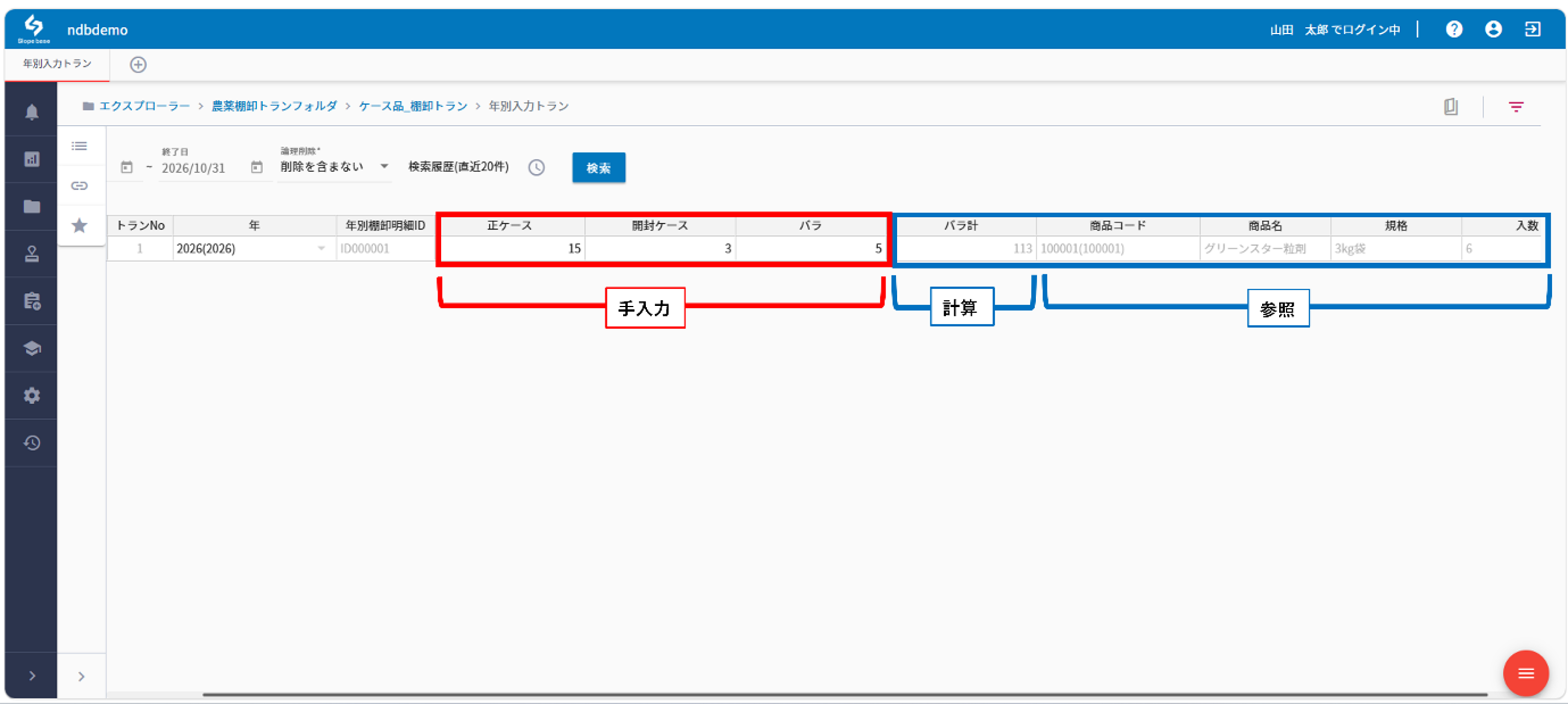Click the 商品名 column header
Viewport: 1568px width, 704px height.
tap(1265, 226)
